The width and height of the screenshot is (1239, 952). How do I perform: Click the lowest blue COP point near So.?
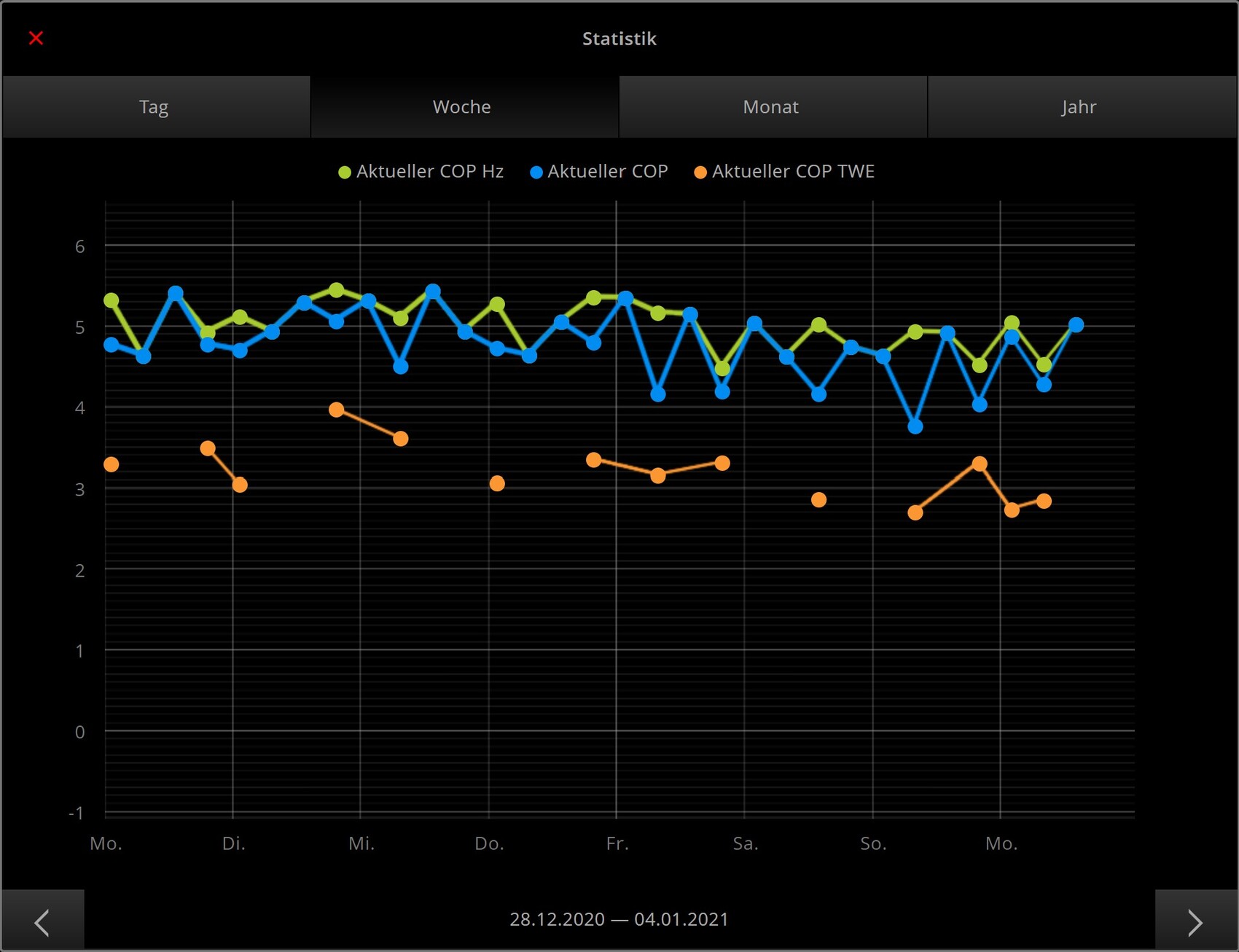click(x=915, y=426)
